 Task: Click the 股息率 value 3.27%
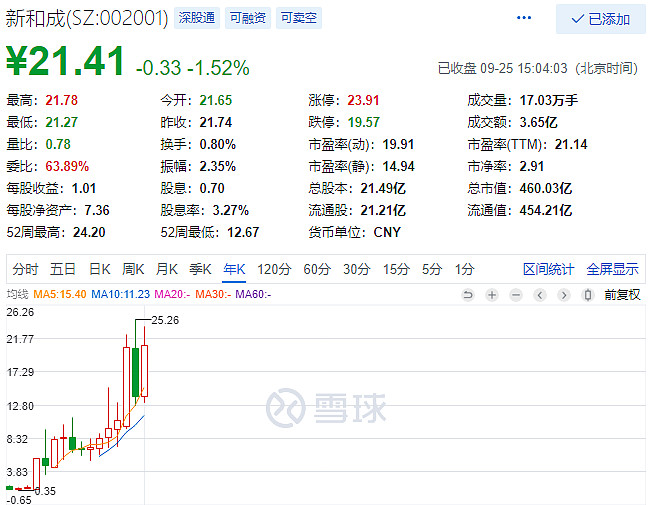point(231,210)
